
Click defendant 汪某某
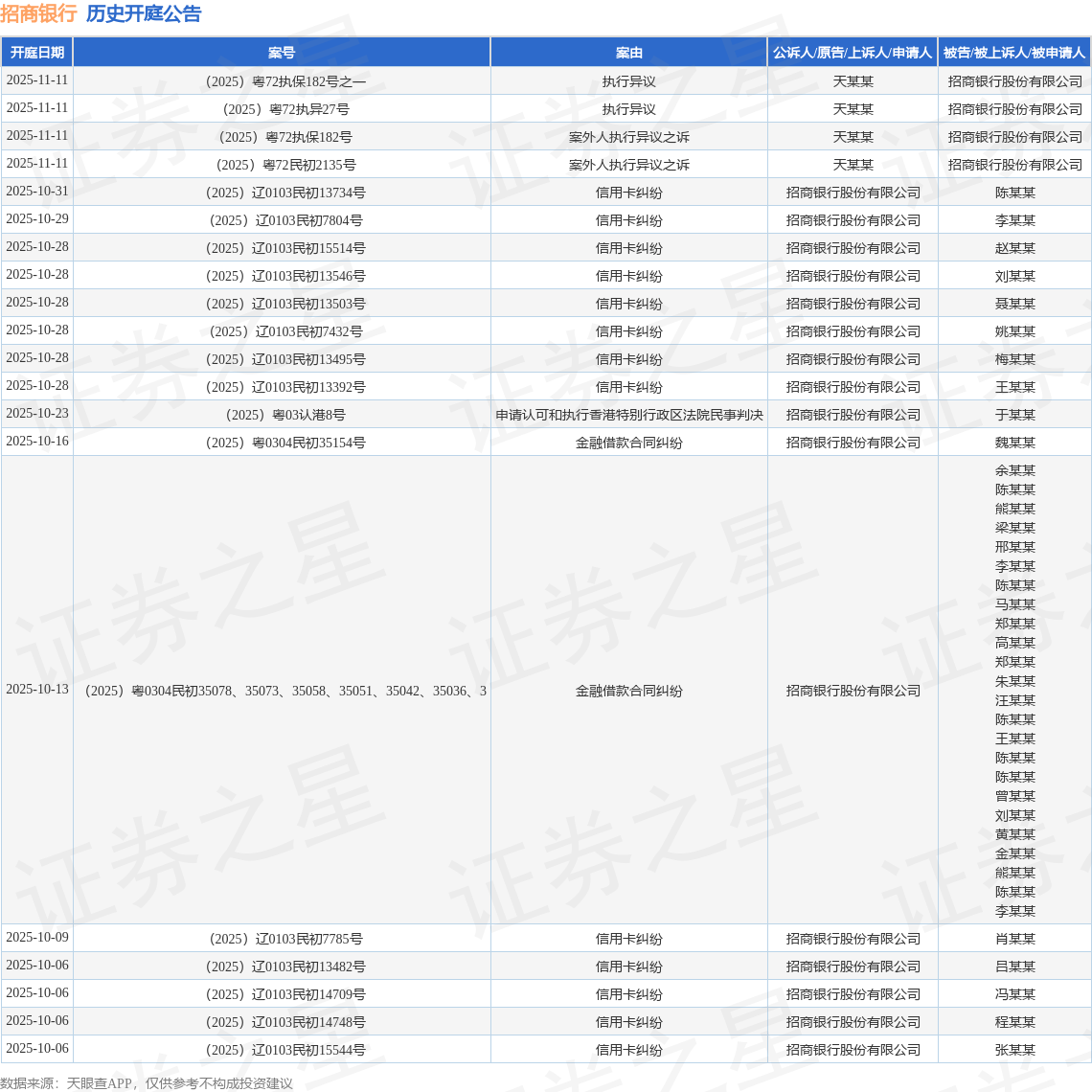(1014, 700)
